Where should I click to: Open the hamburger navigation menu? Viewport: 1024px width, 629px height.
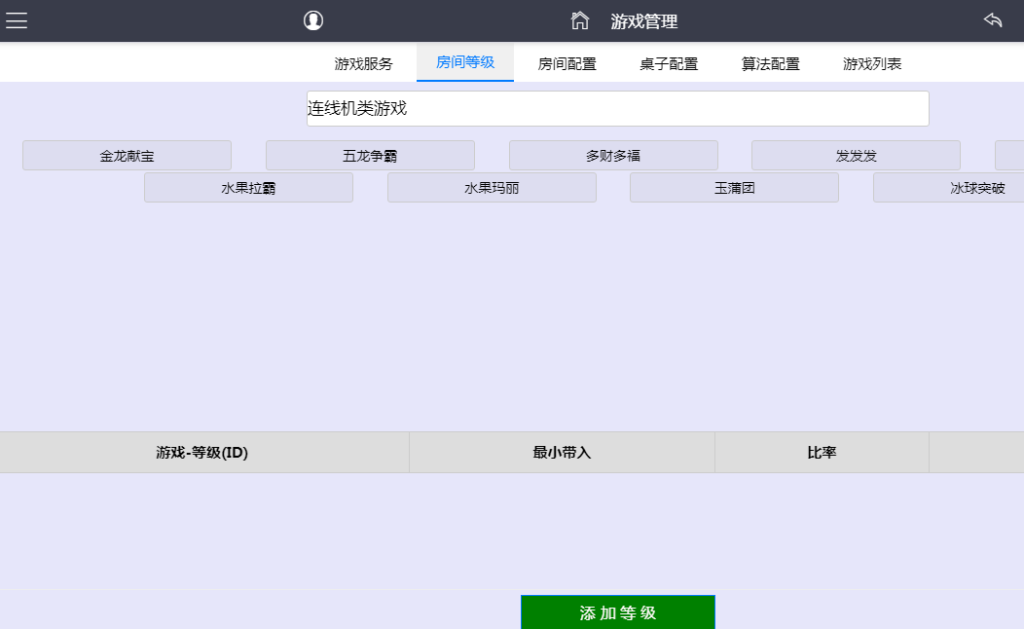point(16,20)
